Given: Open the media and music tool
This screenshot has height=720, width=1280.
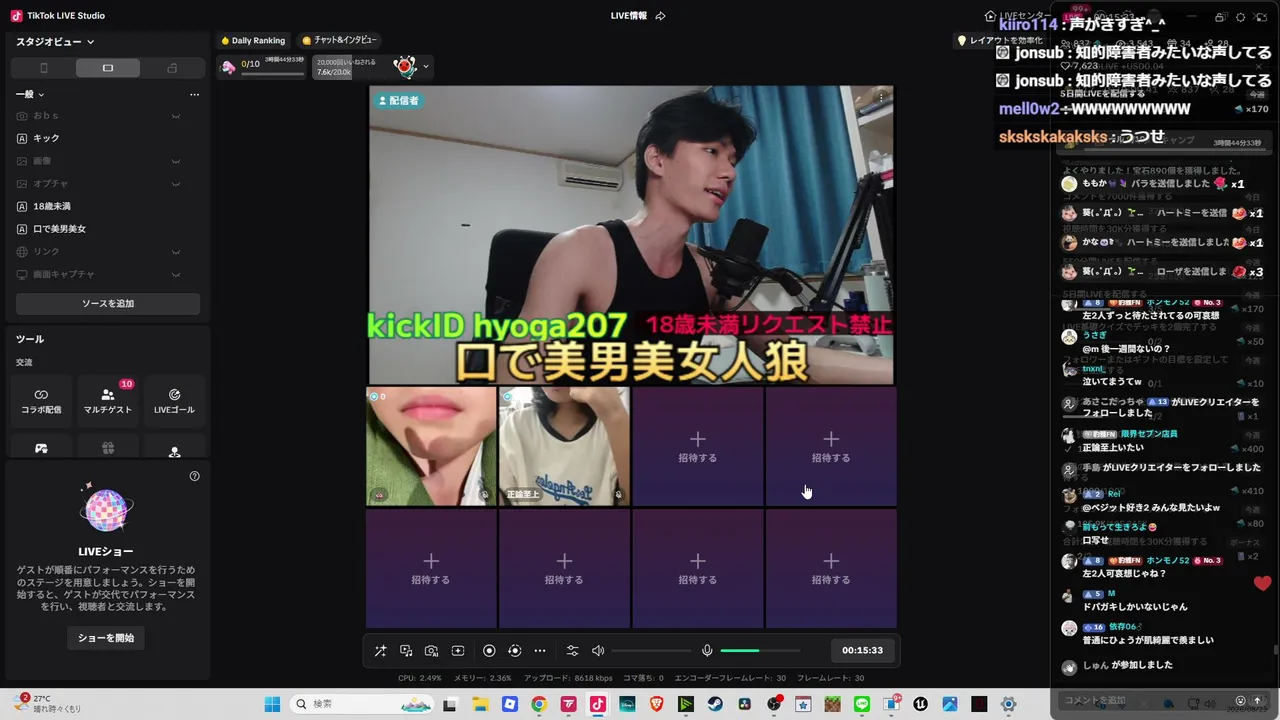Looking at the screenshot, I should coord(406,651).
